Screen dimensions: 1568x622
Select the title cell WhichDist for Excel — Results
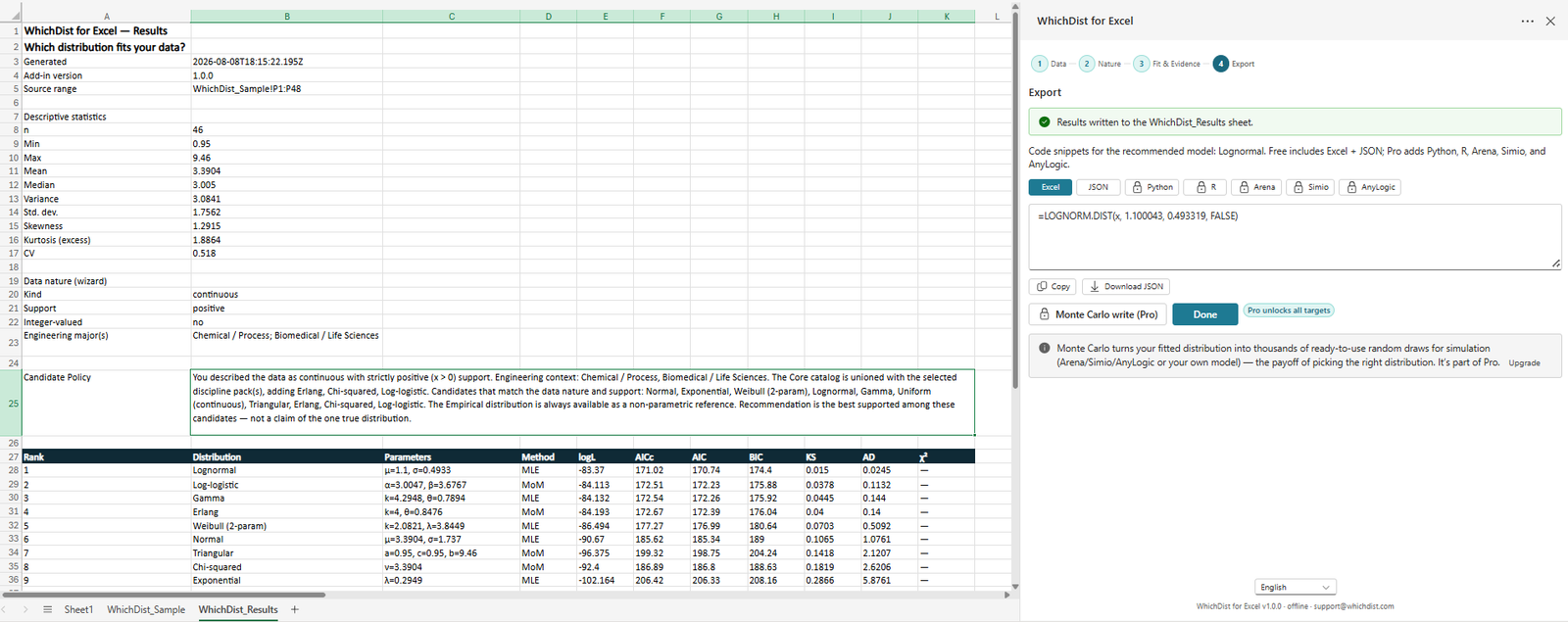pyautogui.click(x=106, y=31)
